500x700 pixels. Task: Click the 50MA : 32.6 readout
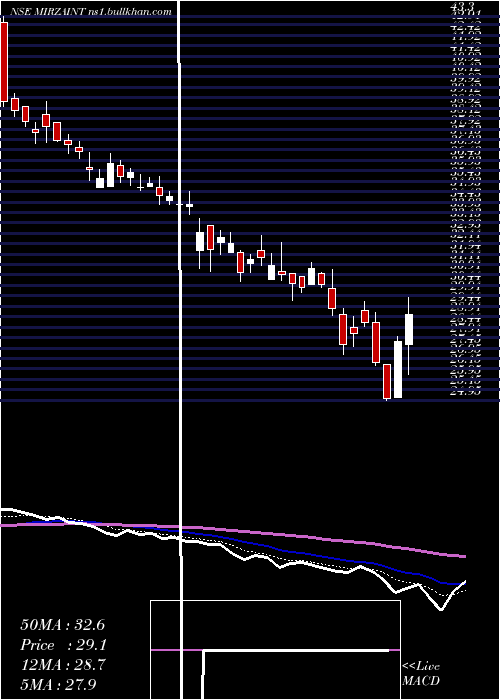tap(62, 625)
